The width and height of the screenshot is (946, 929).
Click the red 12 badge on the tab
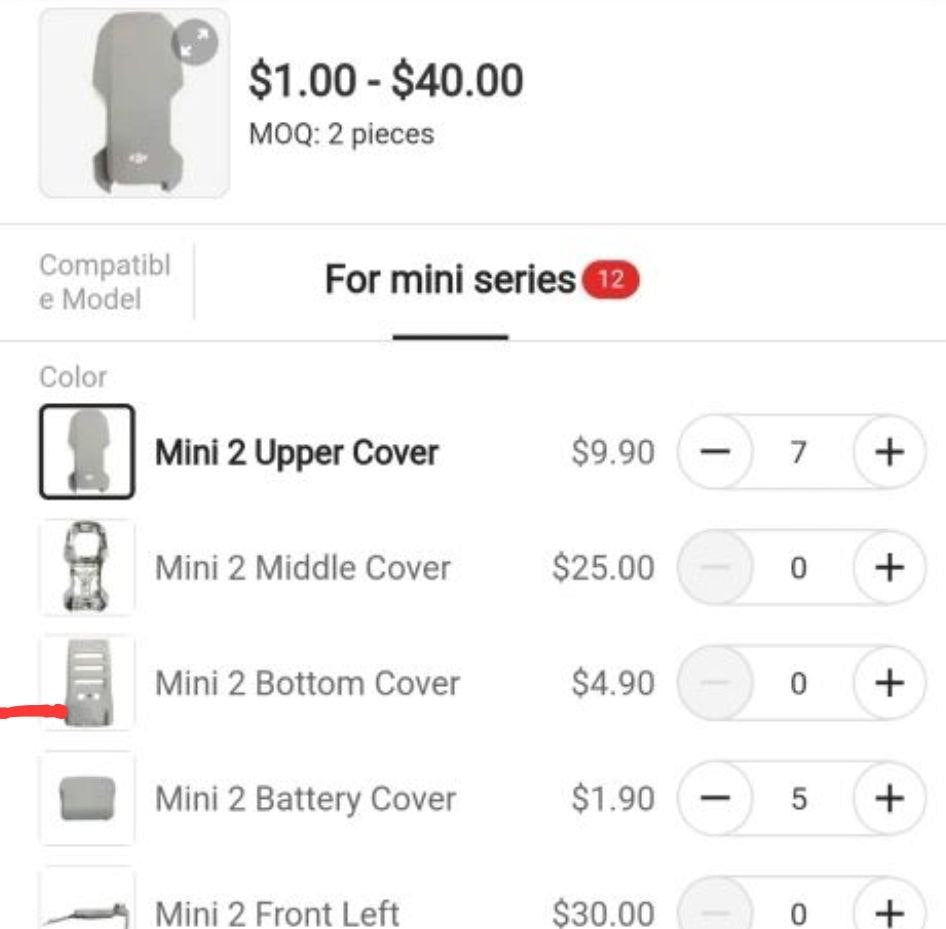(x=610, y=279)
